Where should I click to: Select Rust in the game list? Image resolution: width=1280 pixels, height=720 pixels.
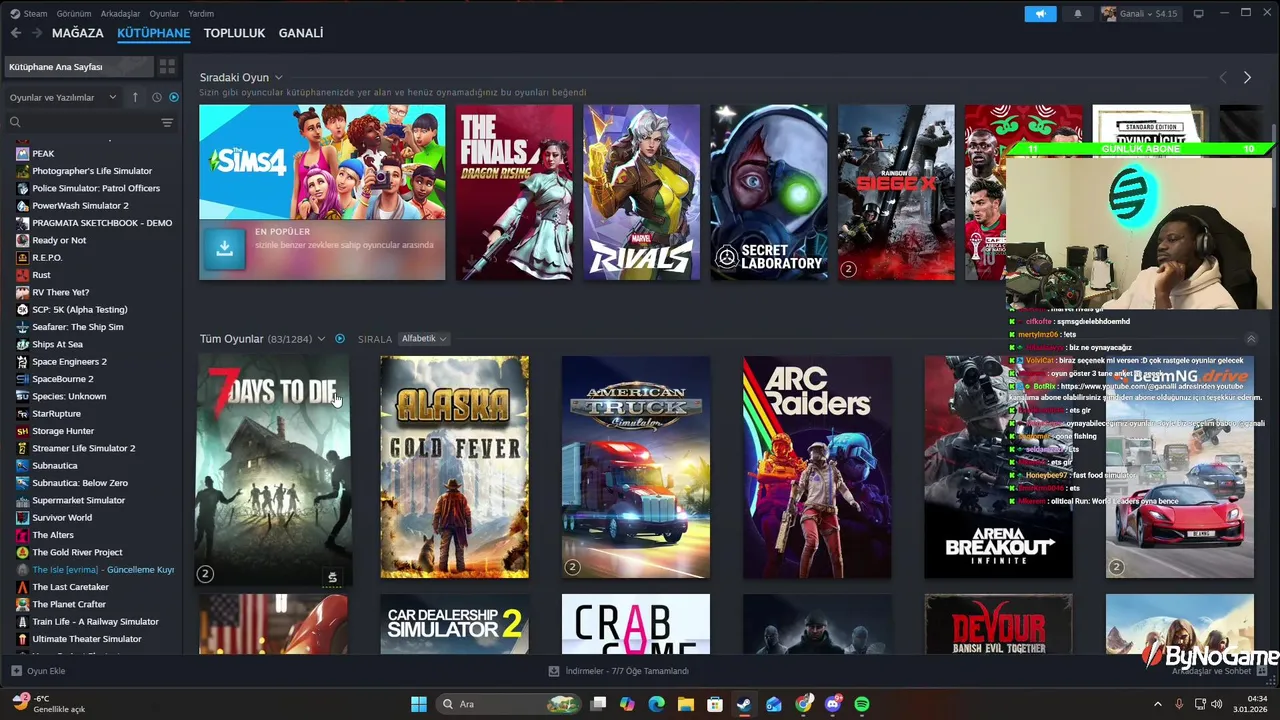pyautogui.click(x=41, y=275)
